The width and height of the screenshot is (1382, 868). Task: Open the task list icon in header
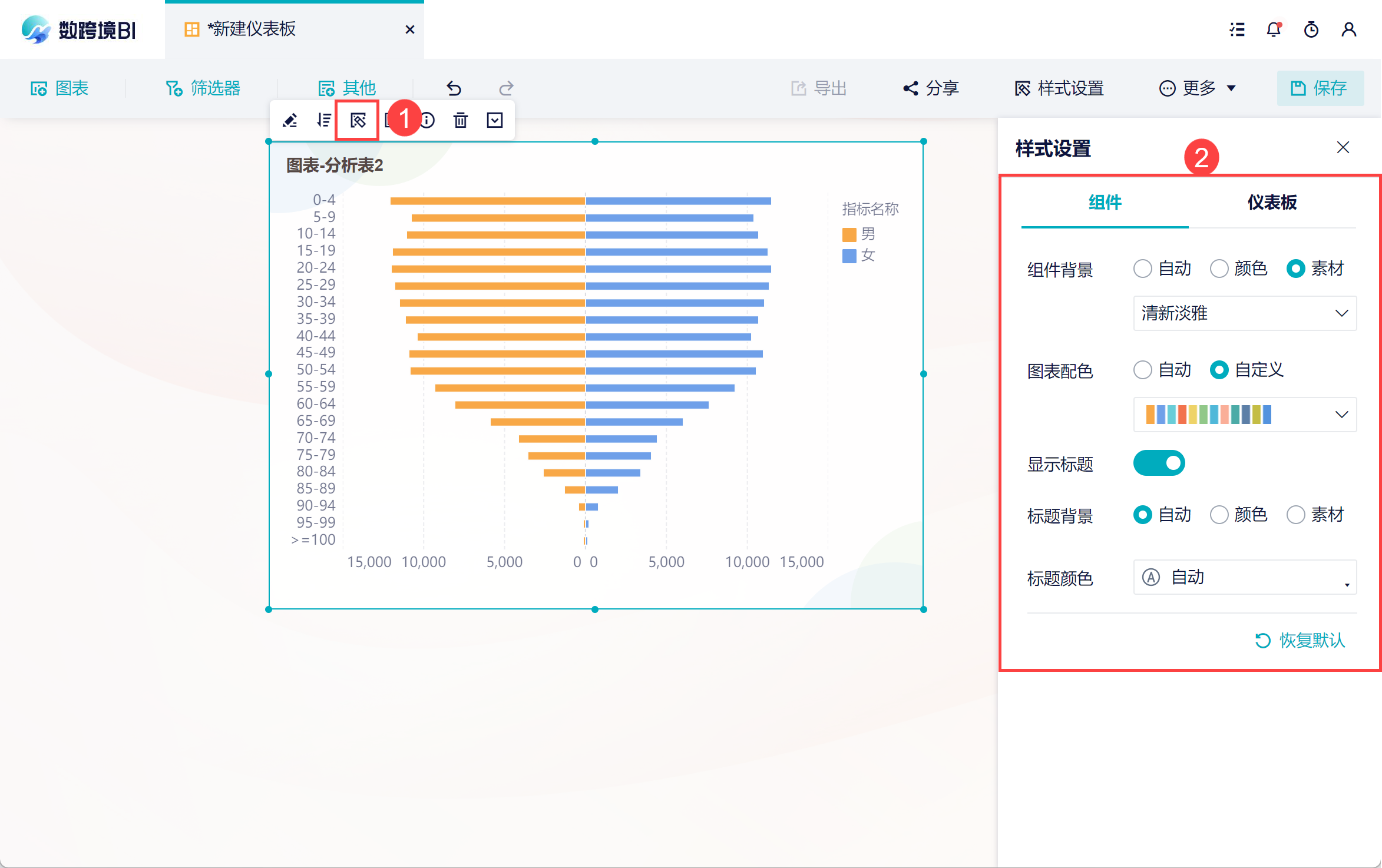pyautogui.click(x=1237, y=29)
